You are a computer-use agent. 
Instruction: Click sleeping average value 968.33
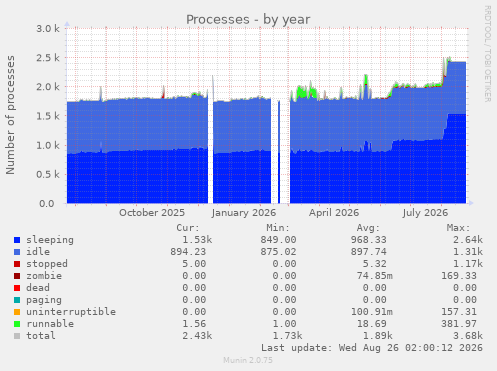[x=369, y=240]
